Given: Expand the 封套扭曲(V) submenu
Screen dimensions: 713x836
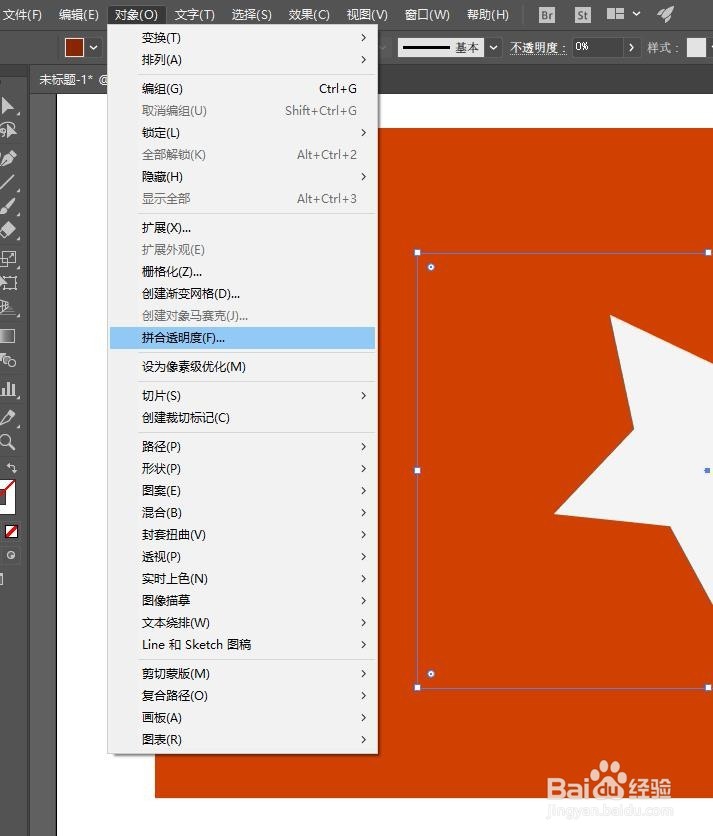Looking at the screenshot, I should (x=243, y=534).
